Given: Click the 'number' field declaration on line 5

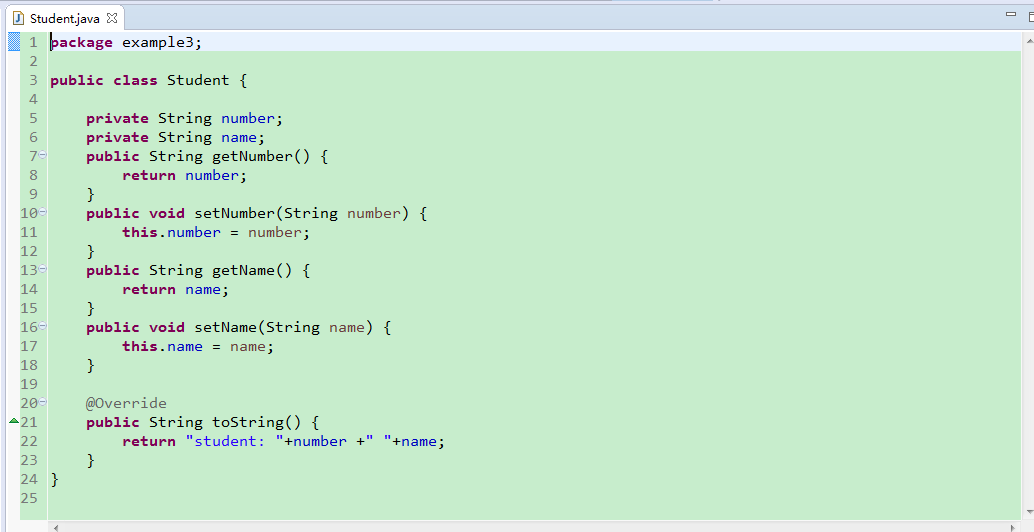Looking at the screenshot, I should (248, 119).
